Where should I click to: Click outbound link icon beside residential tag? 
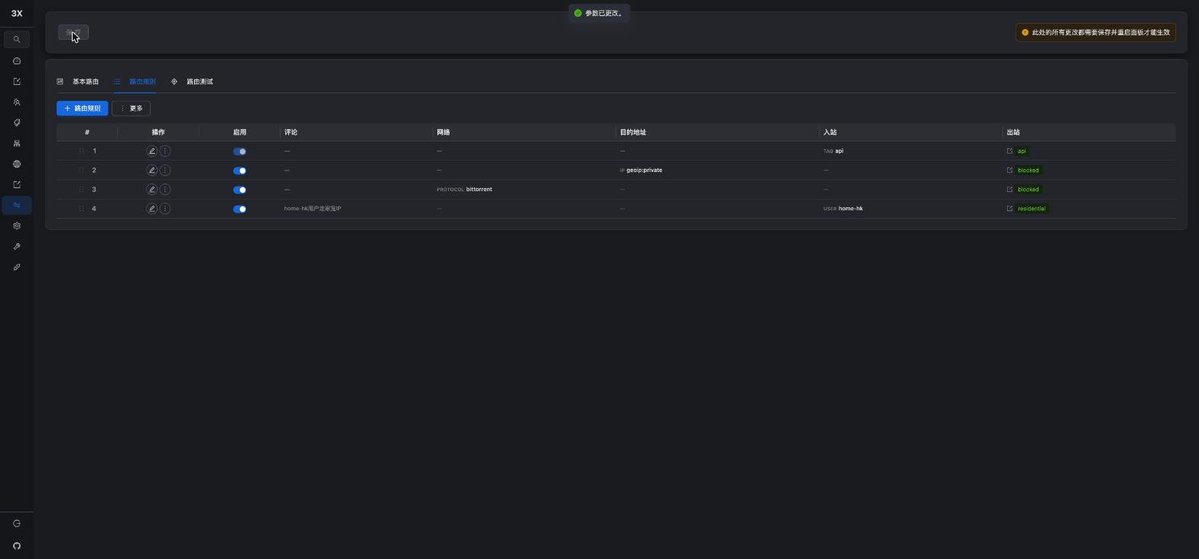tap(1010, 209)
